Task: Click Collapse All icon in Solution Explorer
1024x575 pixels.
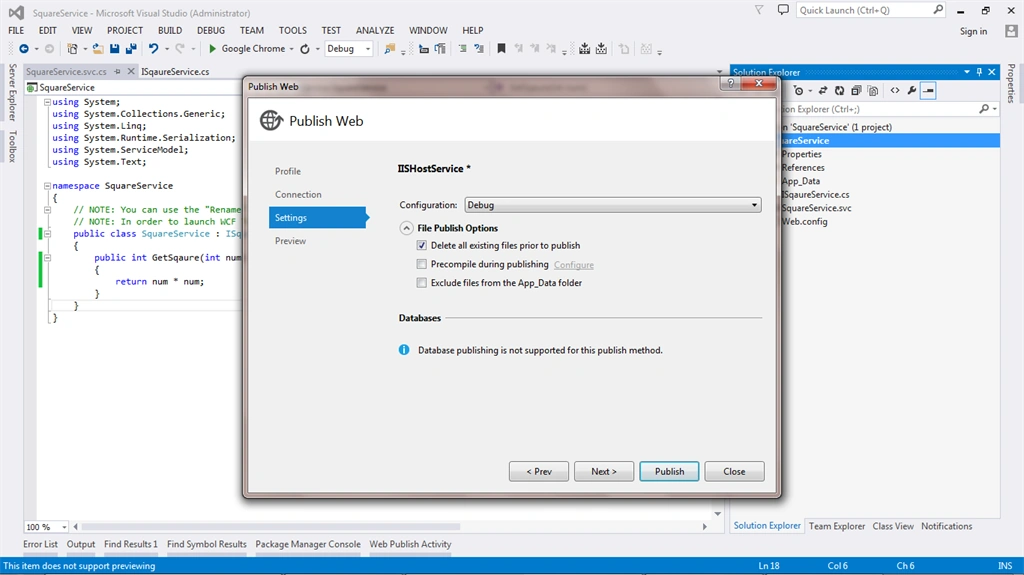Action: [x=856, y=91]
